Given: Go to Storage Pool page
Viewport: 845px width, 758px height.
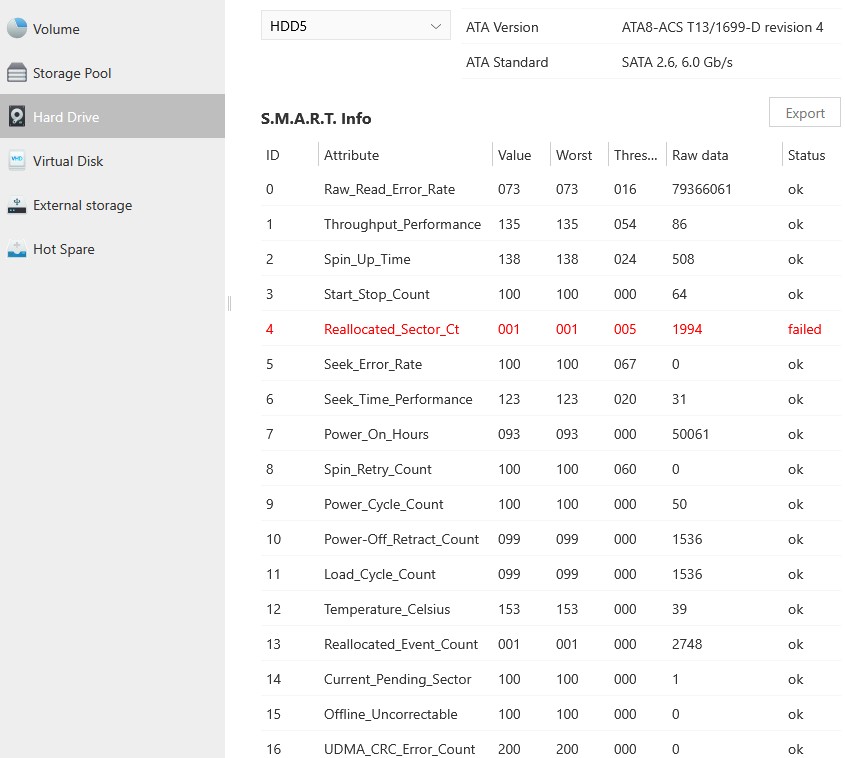Looking at the screenshot, I should click(x=112, y=73).
